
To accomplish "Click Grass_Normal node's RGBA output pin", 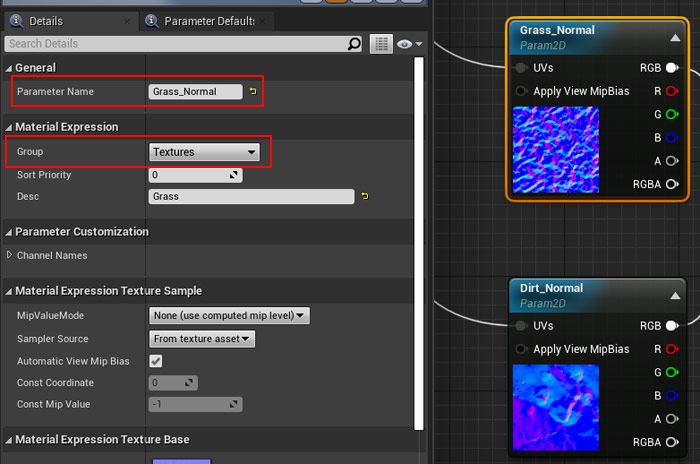I will tap(672, 184).
